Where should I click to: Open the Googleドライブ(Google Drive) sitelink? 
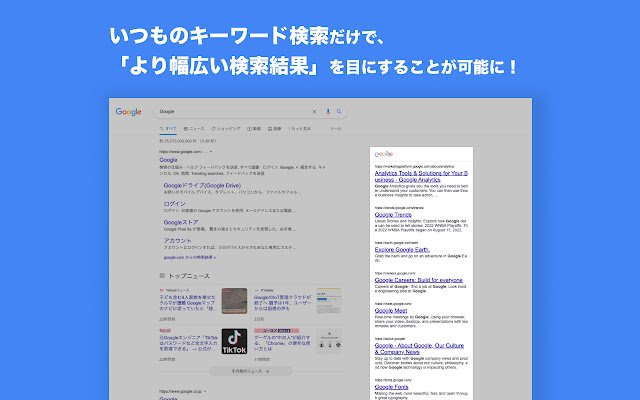[202, 185]
